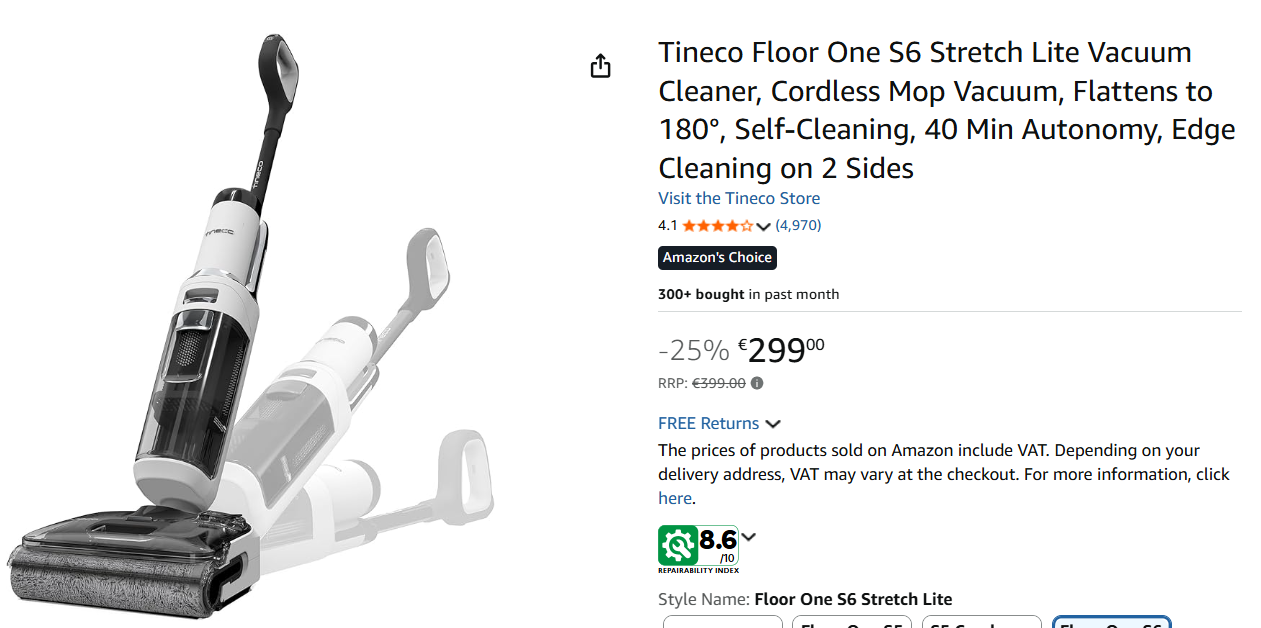Click the Amazon's Choice badge
The width and height of the screenshot is (1261, 628).
pos(717,258)
